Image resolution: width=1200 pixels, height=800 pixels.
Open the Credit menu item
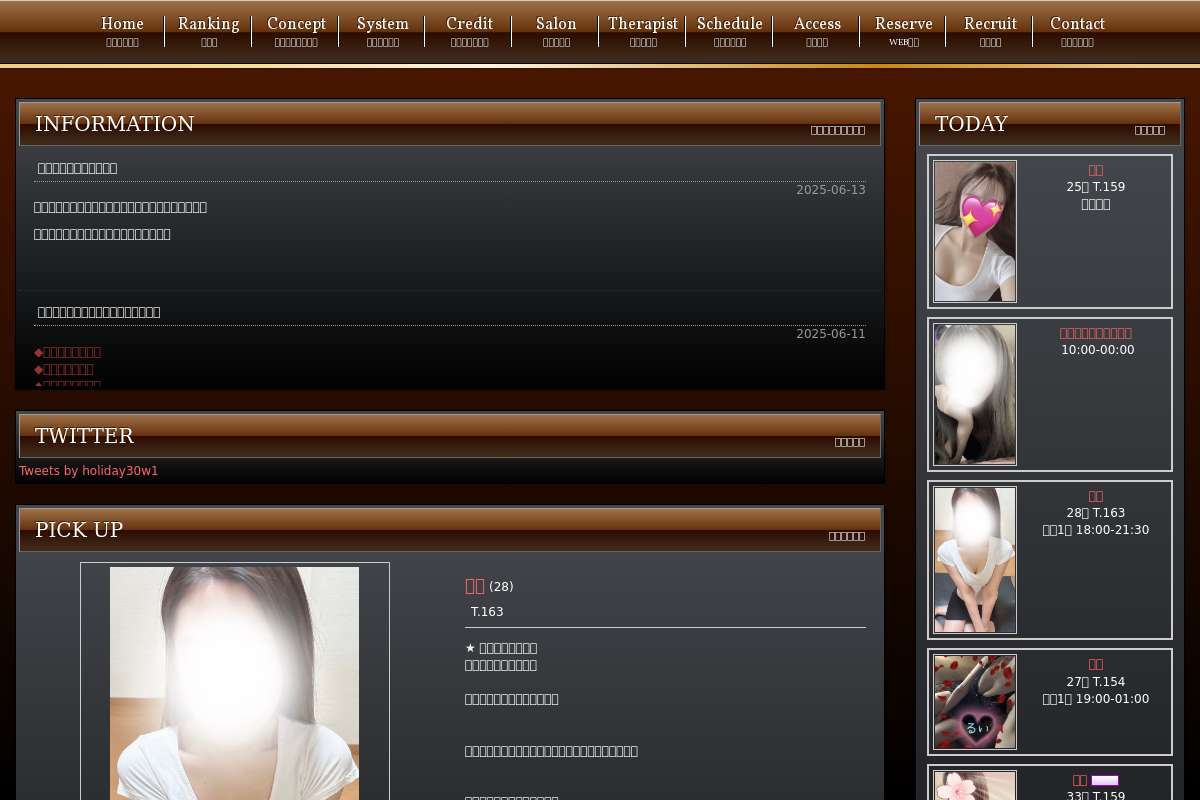tap(469, 30)
